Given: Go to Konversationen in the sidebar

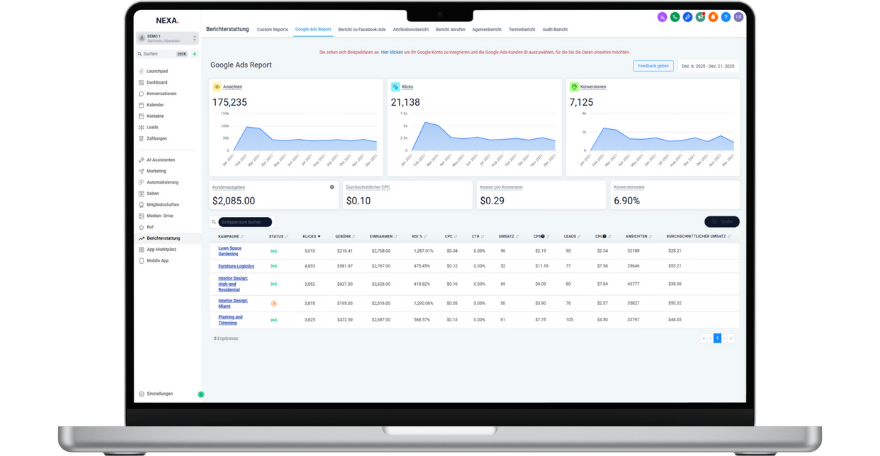Looking at the screenshot, I should (161, 93).
